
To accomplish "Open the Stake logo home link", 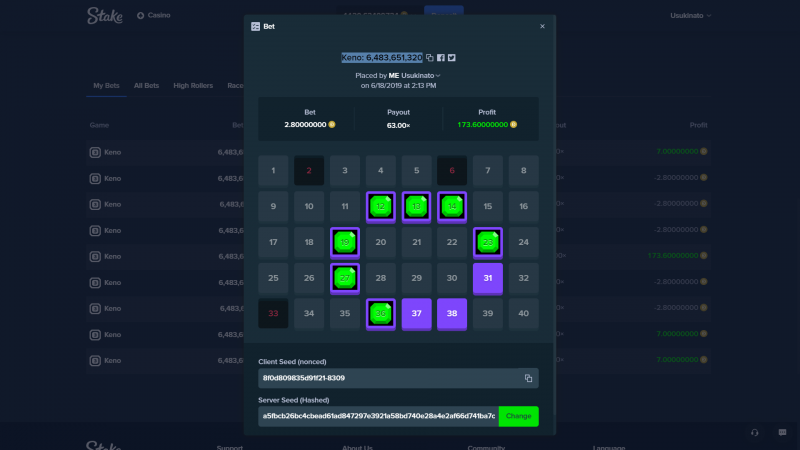I will pyautogui.click(x=105, y=15).
